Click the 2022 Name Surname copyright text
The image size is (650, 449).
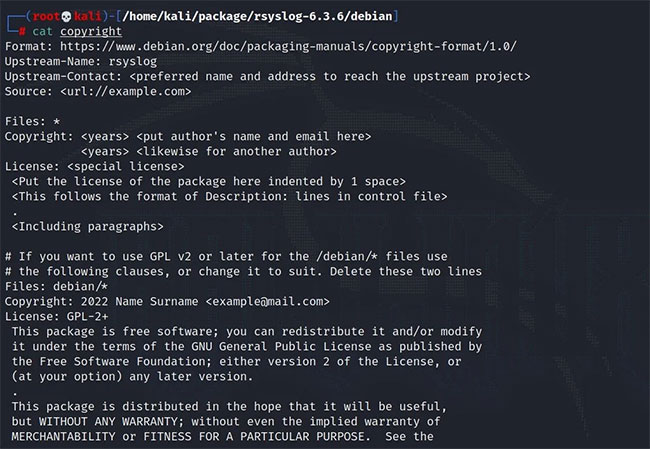click(139, 301)
